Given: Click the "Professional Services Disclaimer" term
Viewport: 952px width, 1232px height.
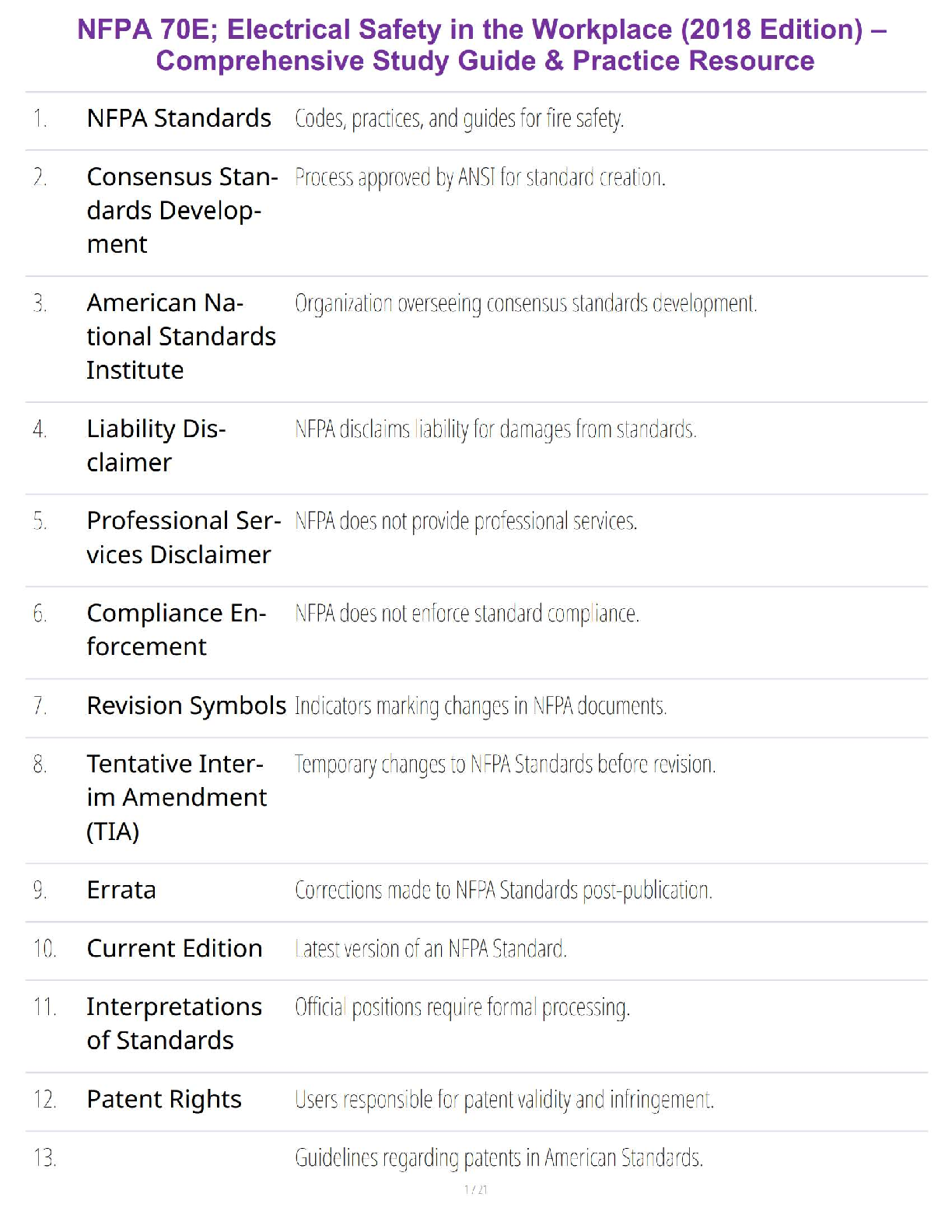Looking at the screenshot, I should 183,537.
